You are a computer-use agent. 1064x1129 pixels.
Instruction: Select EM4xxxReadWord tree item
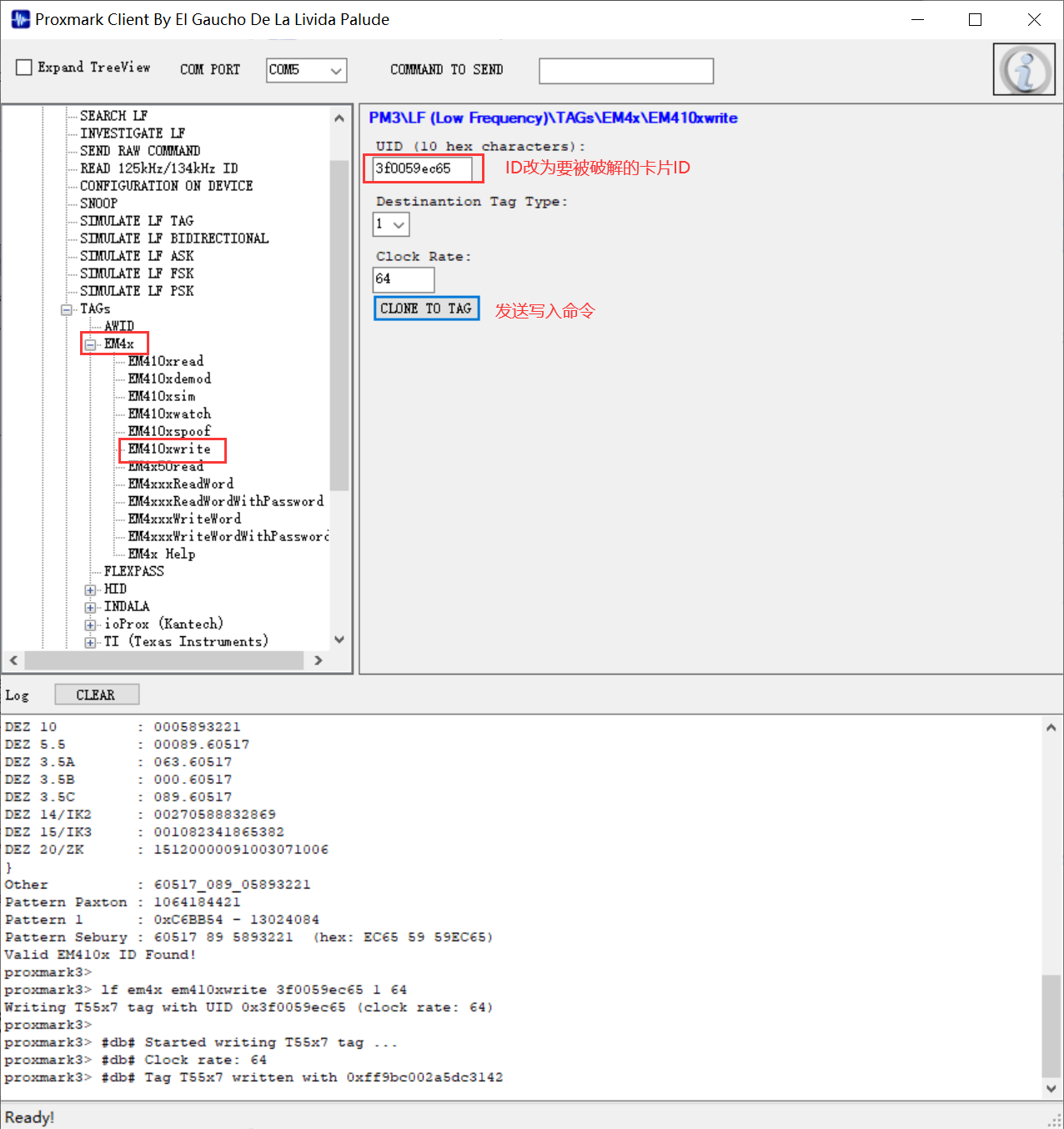point(181,484)
